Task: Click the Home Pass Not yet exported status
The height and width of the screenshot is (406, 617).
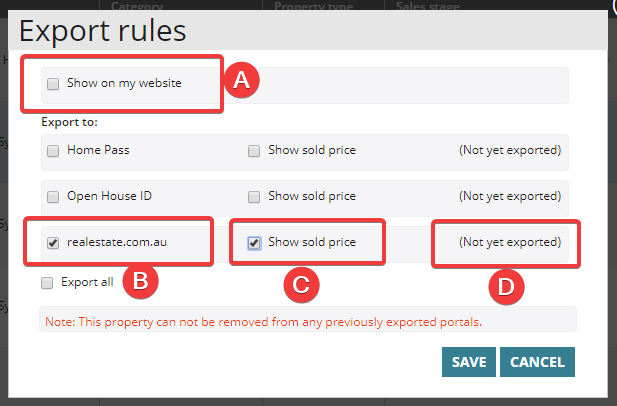Action: tap(509, 151)
